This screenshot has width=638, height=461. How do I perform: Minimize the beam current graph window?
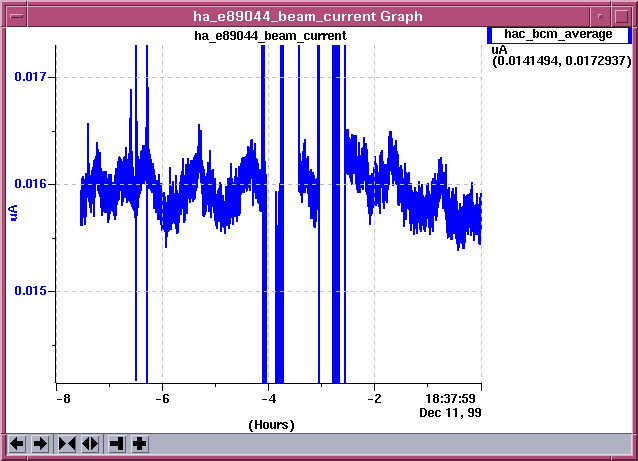tap(599, 16)
